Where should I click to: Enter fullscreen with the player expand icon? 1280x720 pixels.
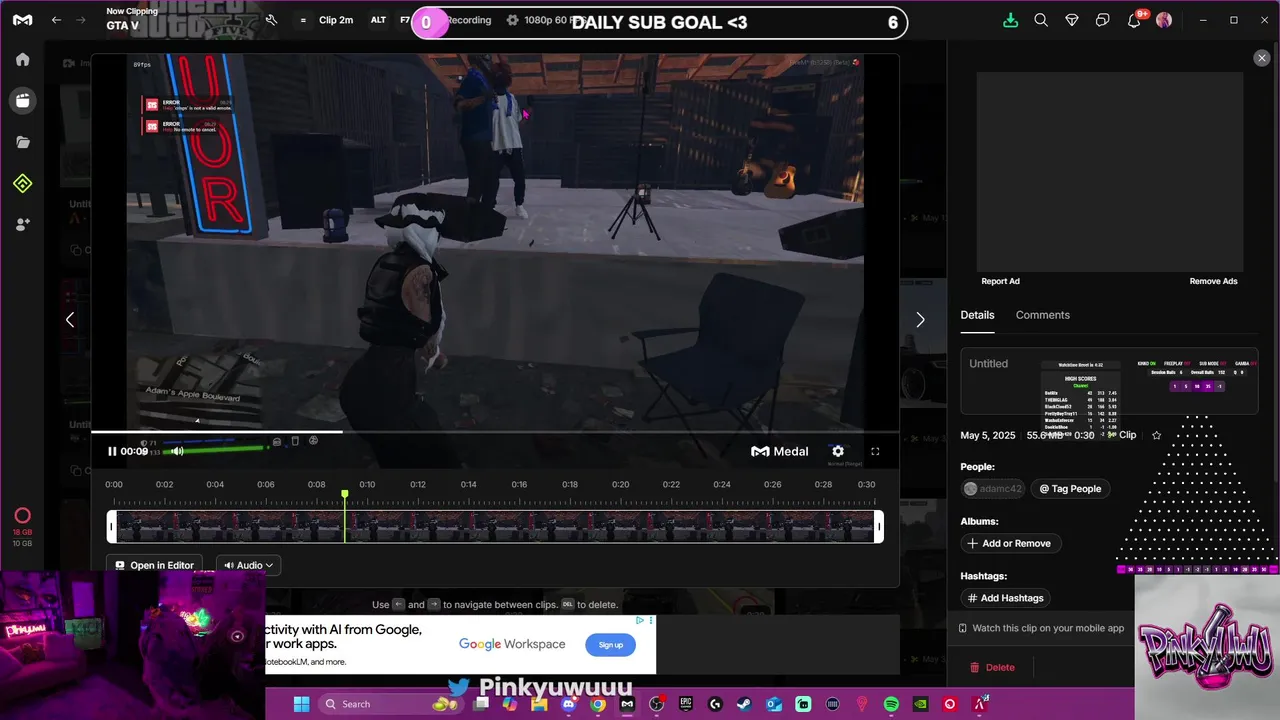(875, 451)
